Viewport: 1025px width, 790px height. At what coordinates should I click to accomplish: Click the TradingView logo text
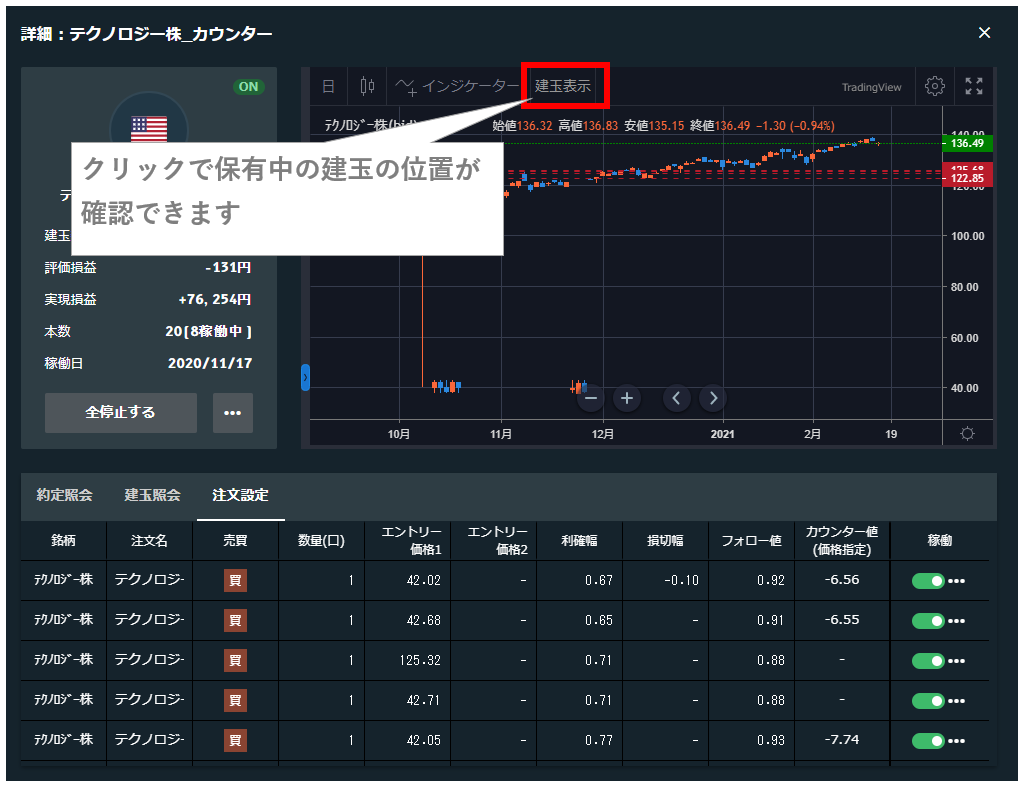[x=871, y=88]
